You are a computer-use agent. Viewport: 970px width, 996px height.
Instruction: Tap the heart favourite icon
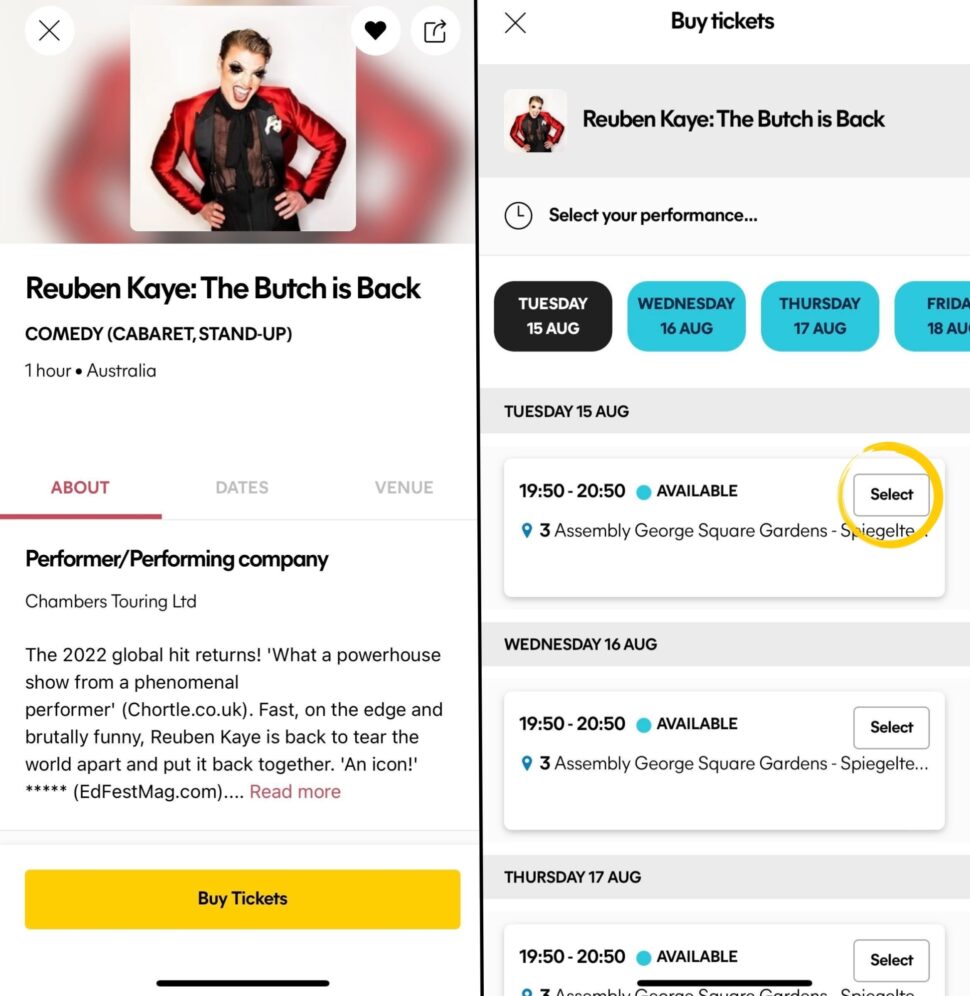pos(375,30)
